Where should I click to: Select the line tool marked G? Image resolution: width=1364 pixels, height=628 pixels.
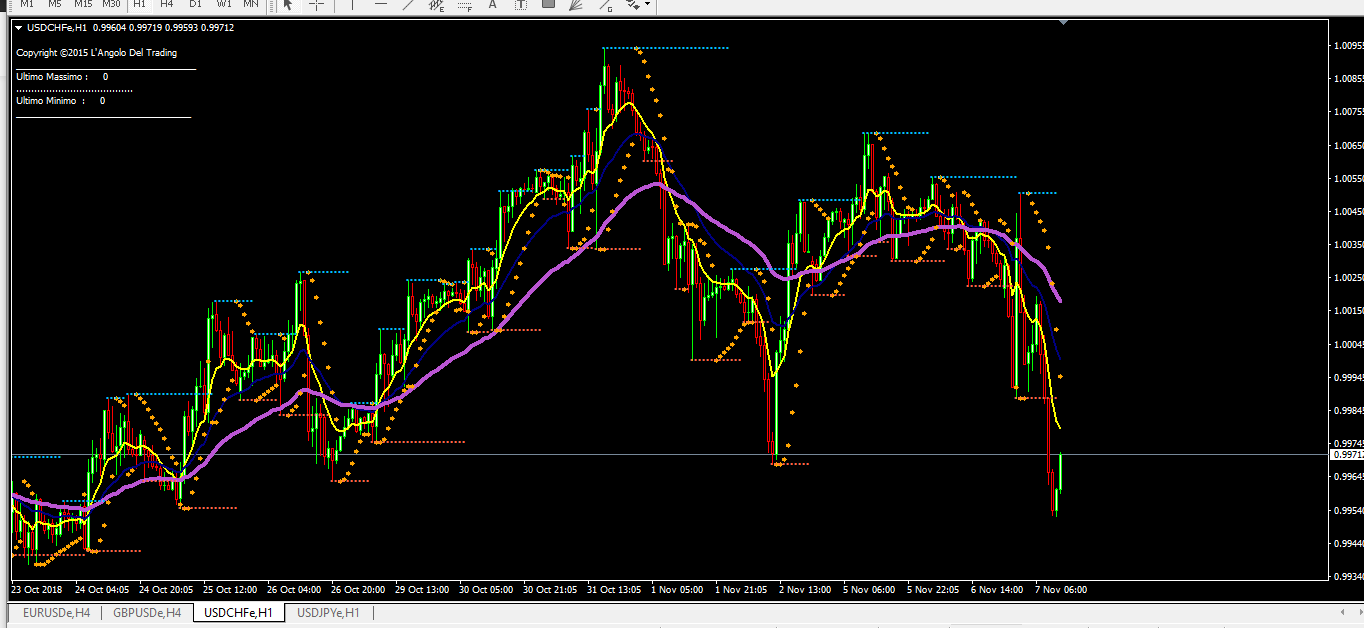(x=604, y=5)
